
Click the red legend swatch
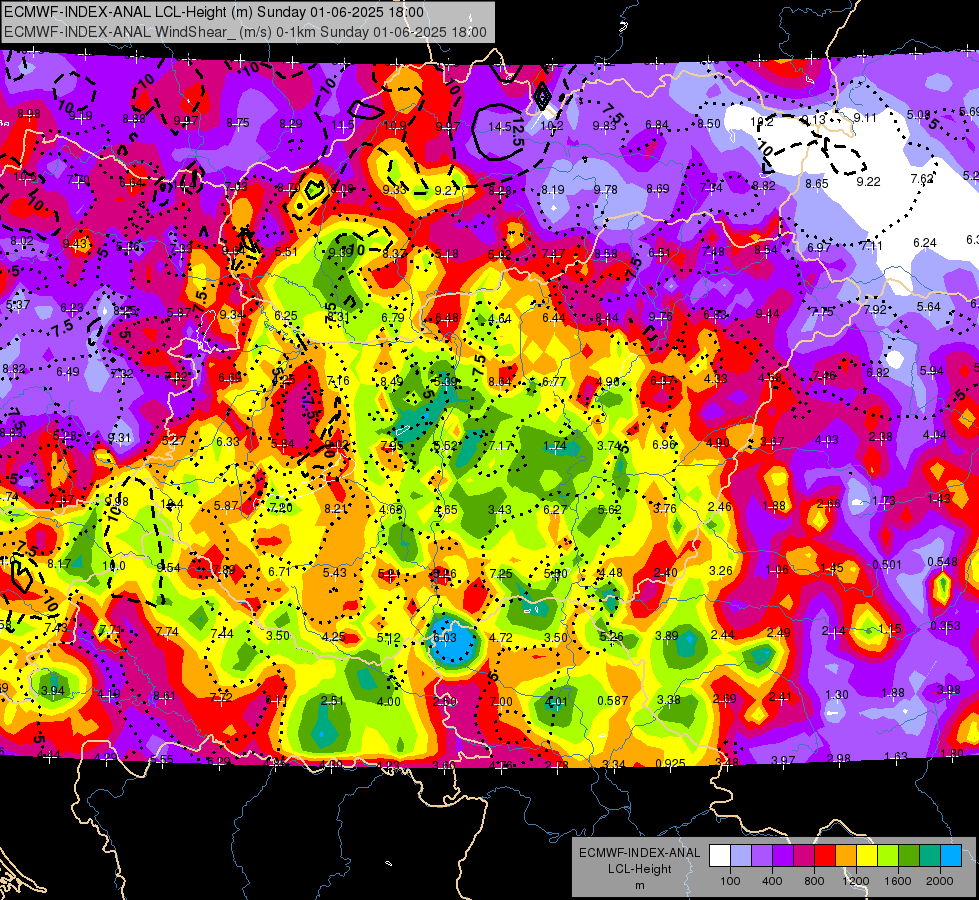click(x=825, y=856)
